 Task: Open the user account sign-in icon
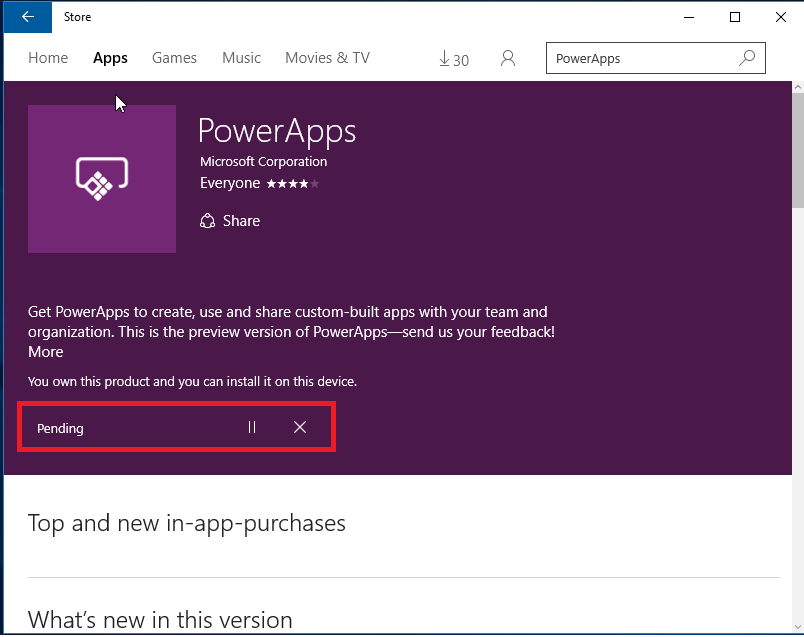pos(508,58)
